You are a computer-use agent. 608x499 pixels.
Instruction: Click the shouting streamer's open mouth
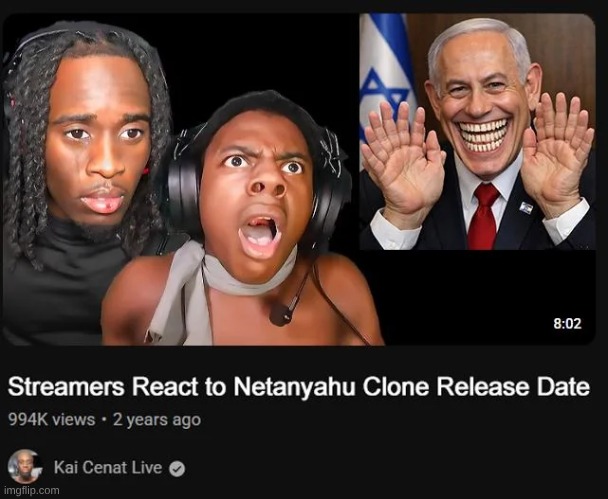tap(260, 233)
